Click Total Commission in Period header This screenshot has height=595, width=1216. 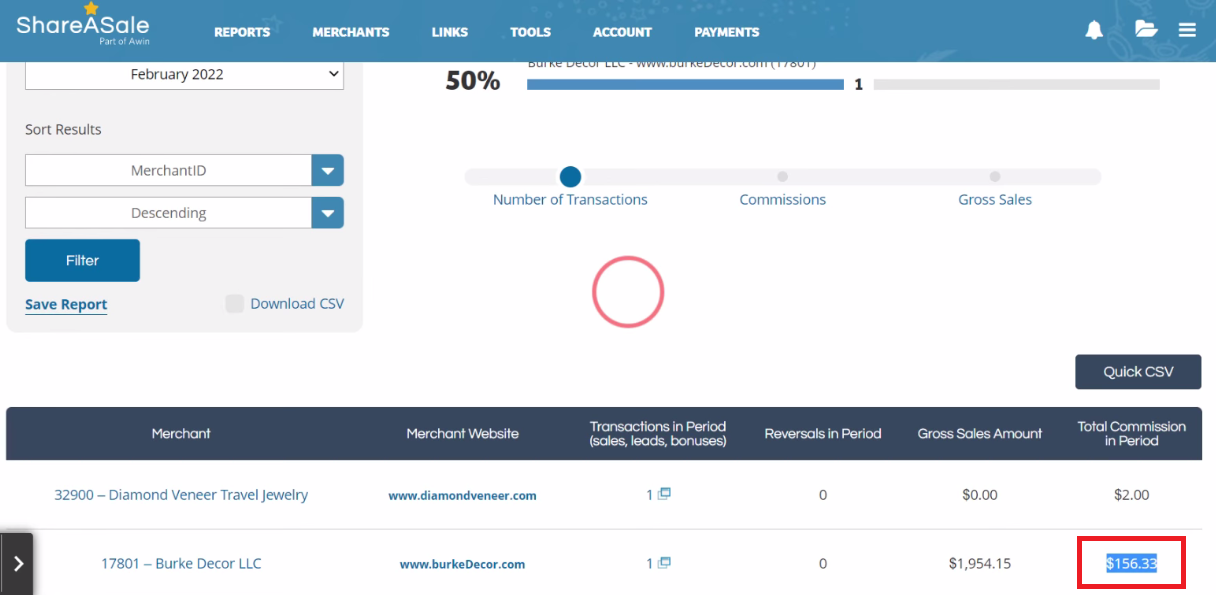1132,434
